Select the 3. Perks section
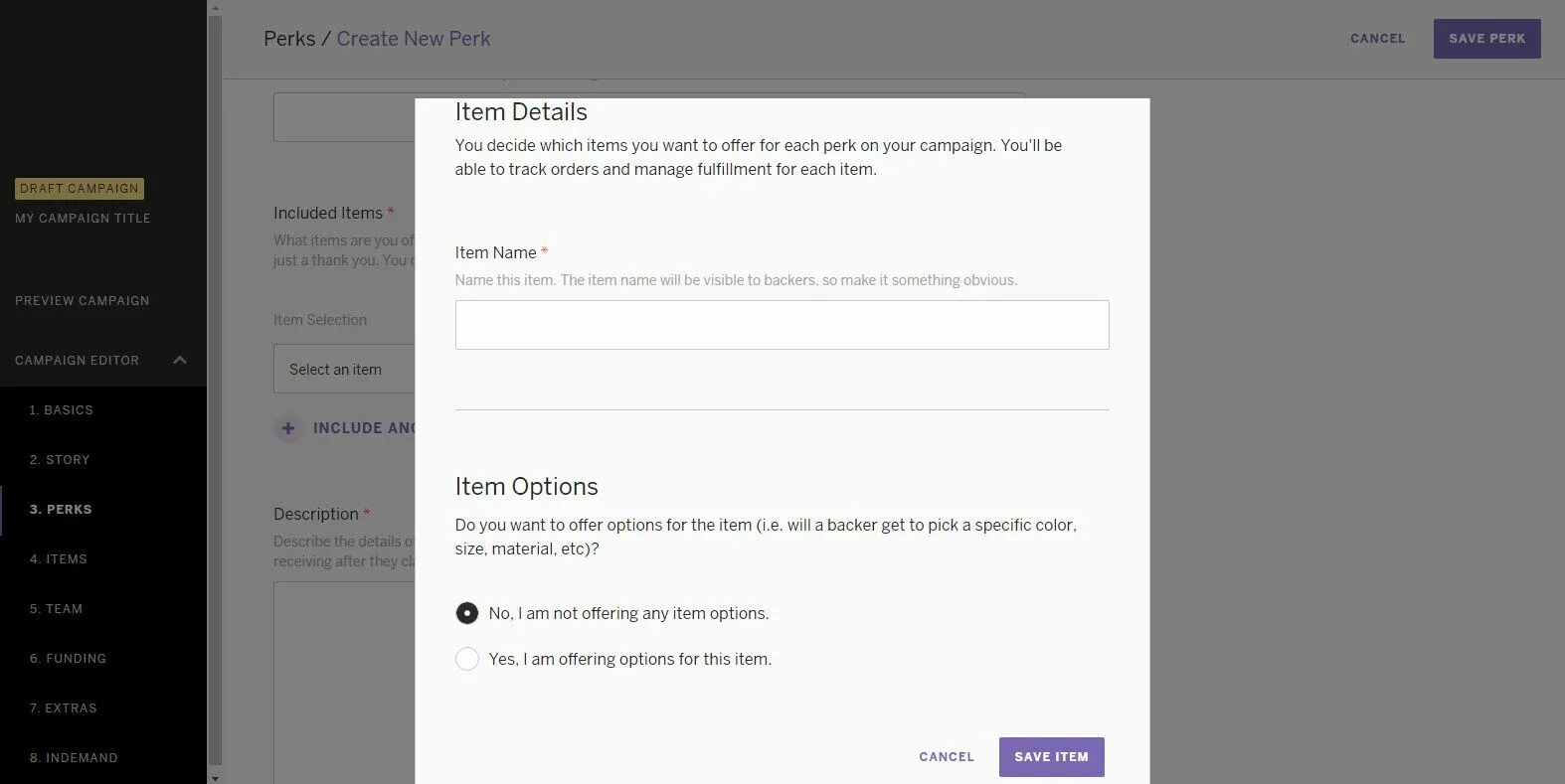This screenshot has height=784, width=1565. [61, 510]
